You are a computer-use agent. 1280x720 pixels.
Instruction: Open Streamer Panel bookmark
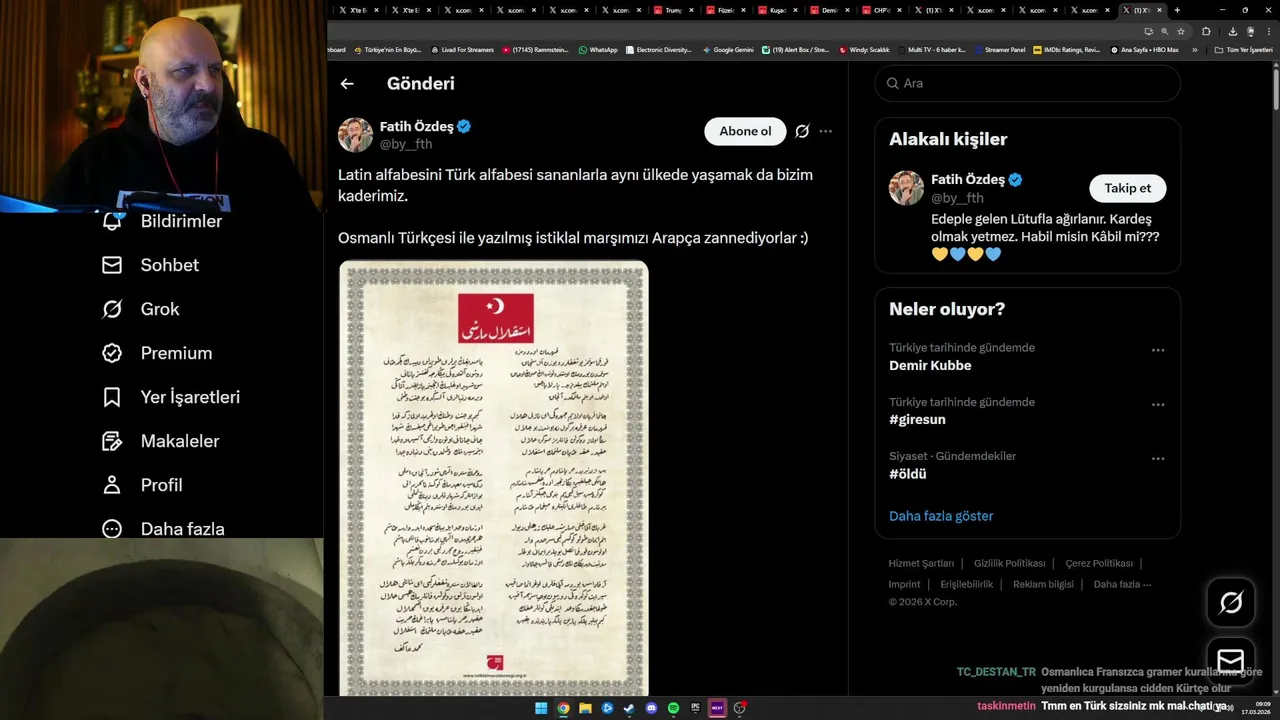999,49
